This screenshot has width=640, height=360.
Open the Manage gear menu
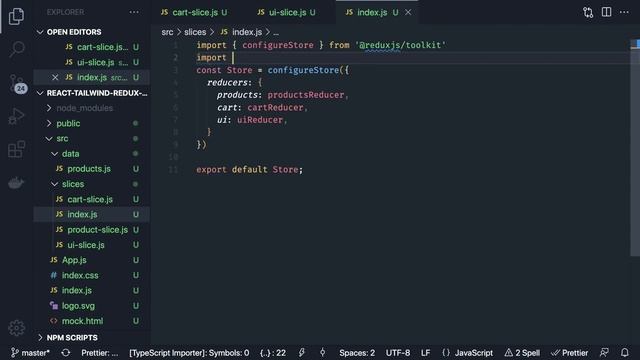click(x=16, y=328)
